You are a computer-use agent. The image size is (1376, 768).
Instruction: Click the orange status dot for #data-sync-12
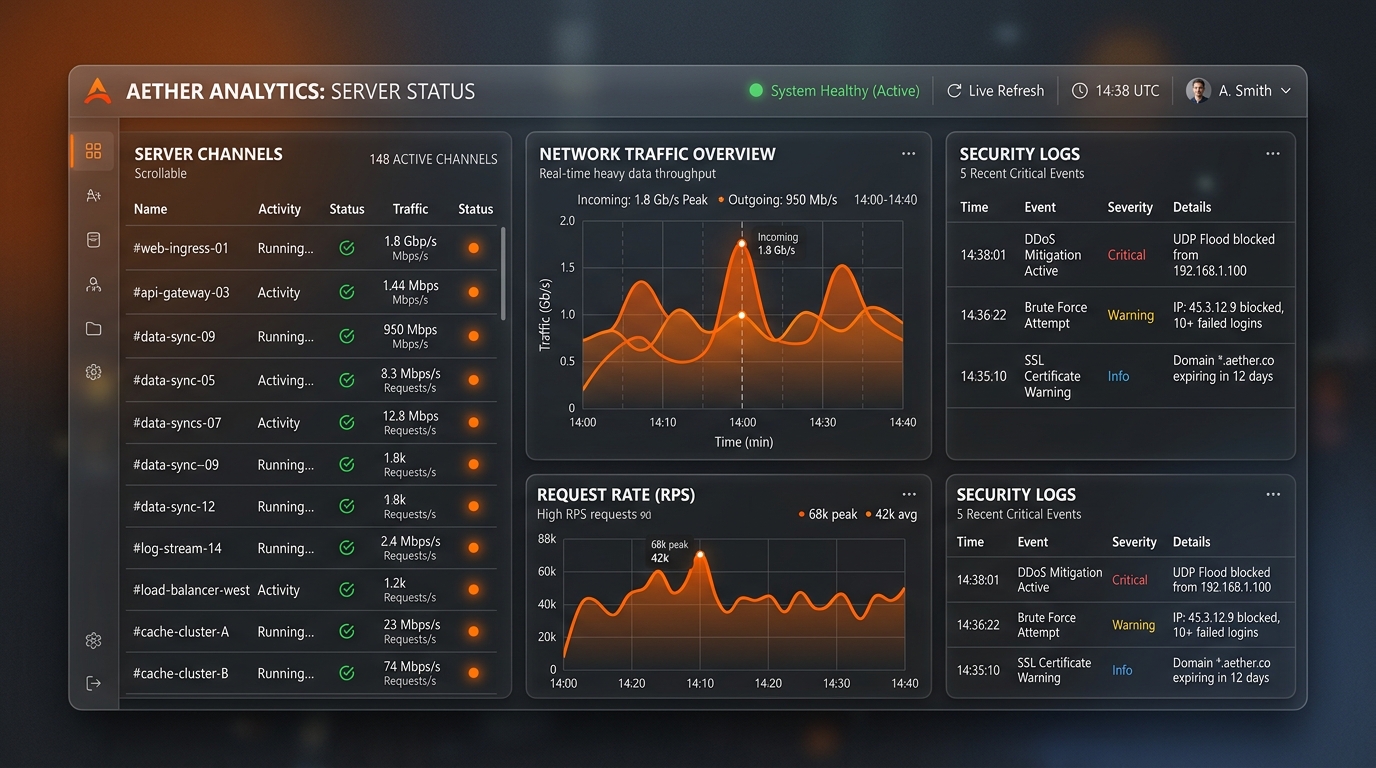[474, 506]
